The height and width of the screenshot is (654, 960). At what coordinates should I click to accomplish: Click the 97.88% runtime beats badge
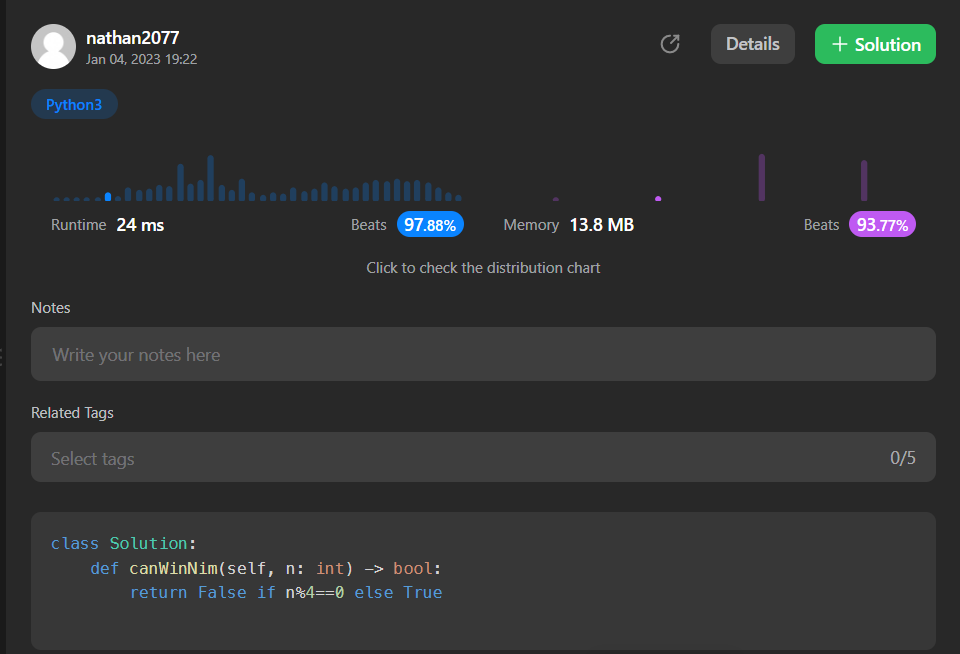[x=430, y=225]
